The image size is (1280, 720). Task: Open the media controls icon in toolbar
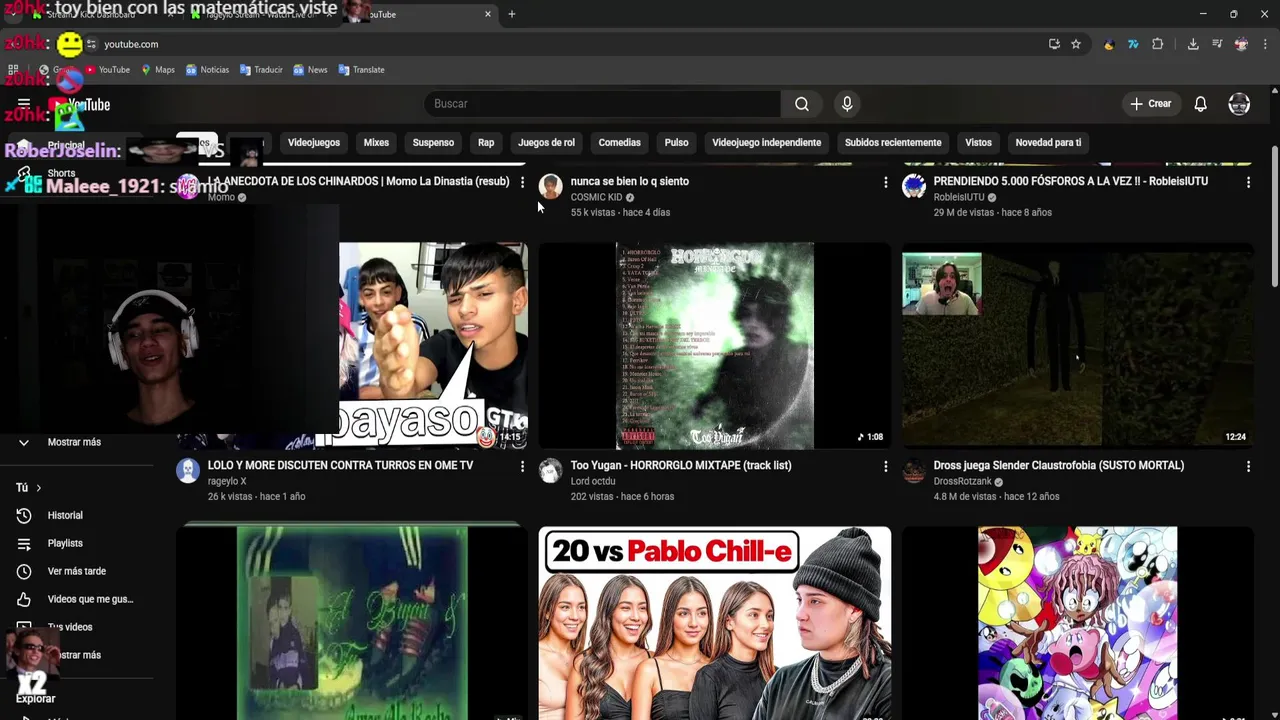pos(1217,44)
